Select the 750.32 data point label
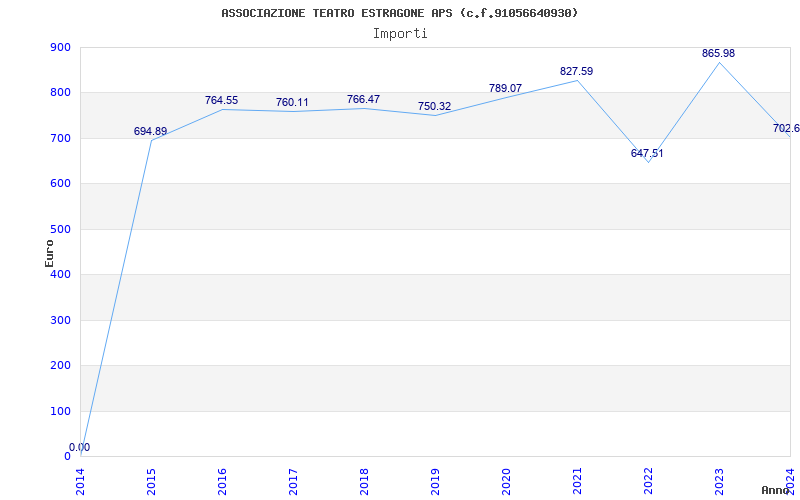This screenshot has width=800, height=500. 434,106
